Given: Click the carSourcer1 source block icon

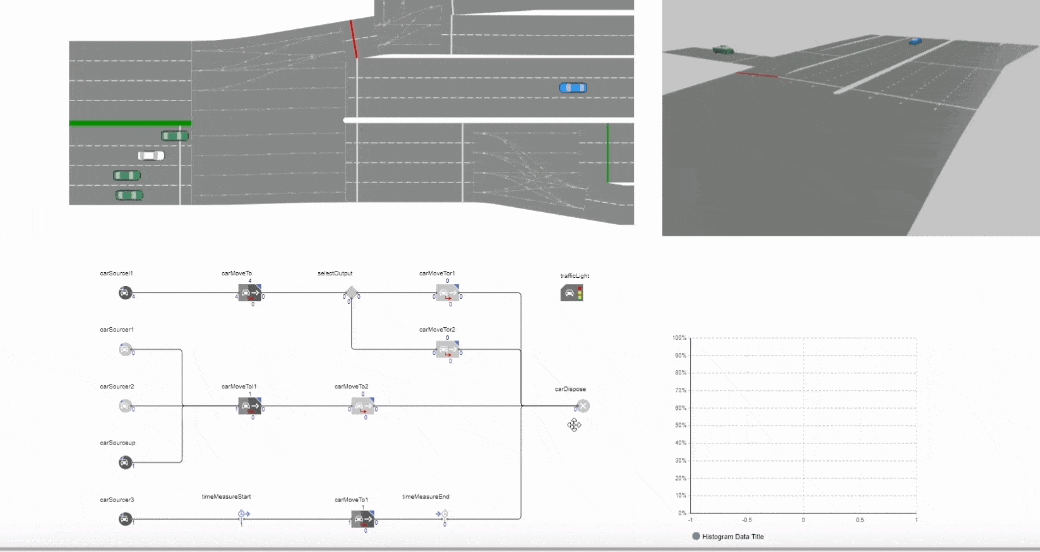Looking at the screenshot, I should point(125,349).
